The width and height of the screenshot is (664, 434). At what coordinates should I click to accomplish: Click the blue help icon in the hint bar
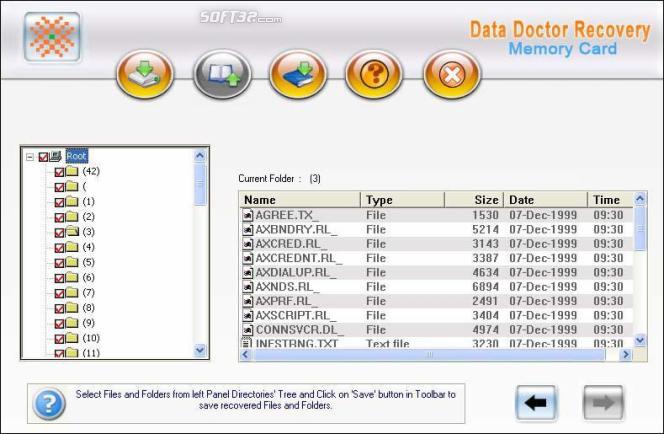coord(49,404)
